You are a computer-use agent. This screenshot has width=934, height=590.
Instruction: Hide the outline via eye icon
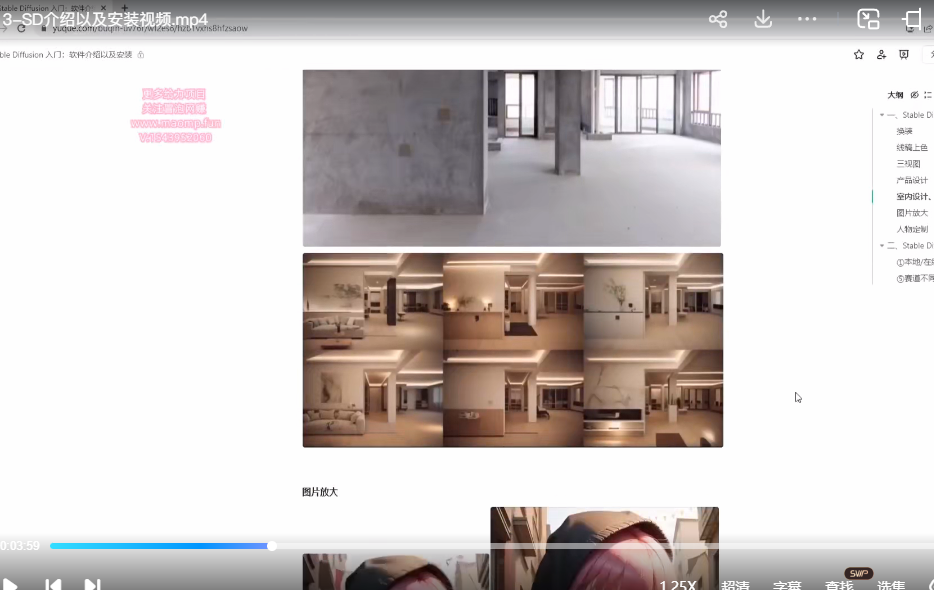coord(914,95)
